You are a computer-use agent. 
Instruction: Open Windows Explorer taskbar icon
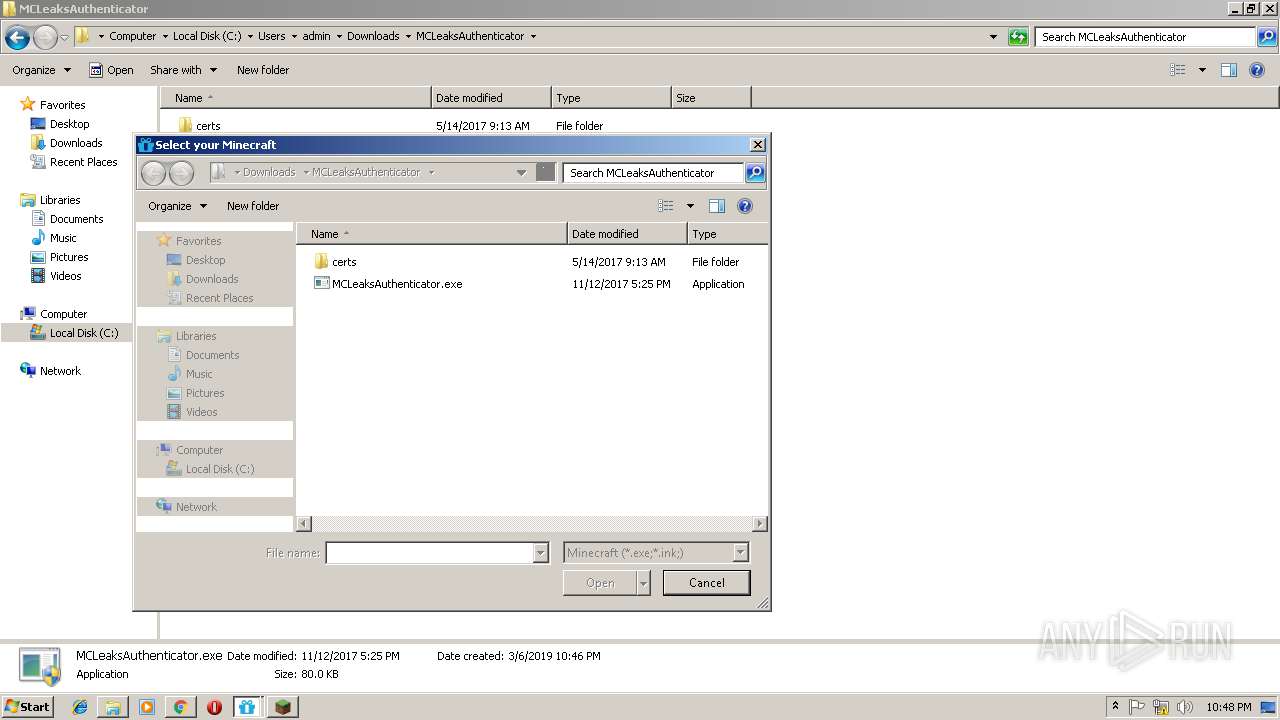[x=113, y=707]
